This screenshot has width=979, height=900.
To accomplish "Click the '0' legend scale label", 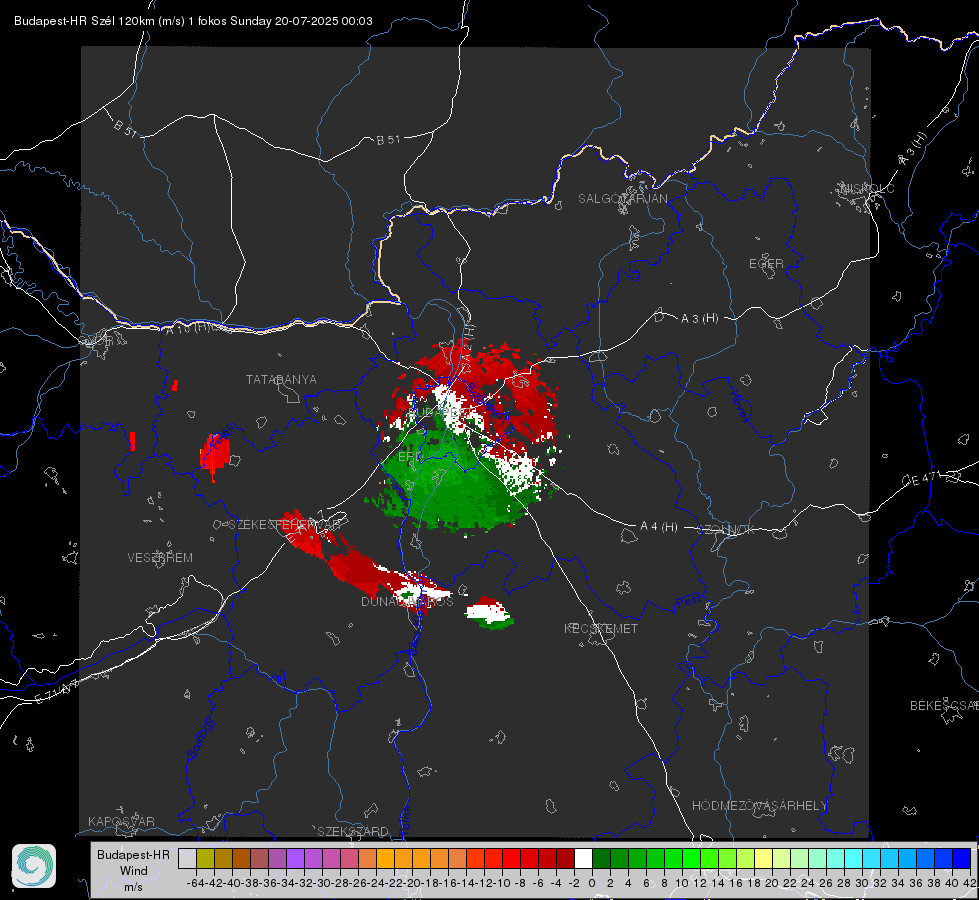I will 592,883.
